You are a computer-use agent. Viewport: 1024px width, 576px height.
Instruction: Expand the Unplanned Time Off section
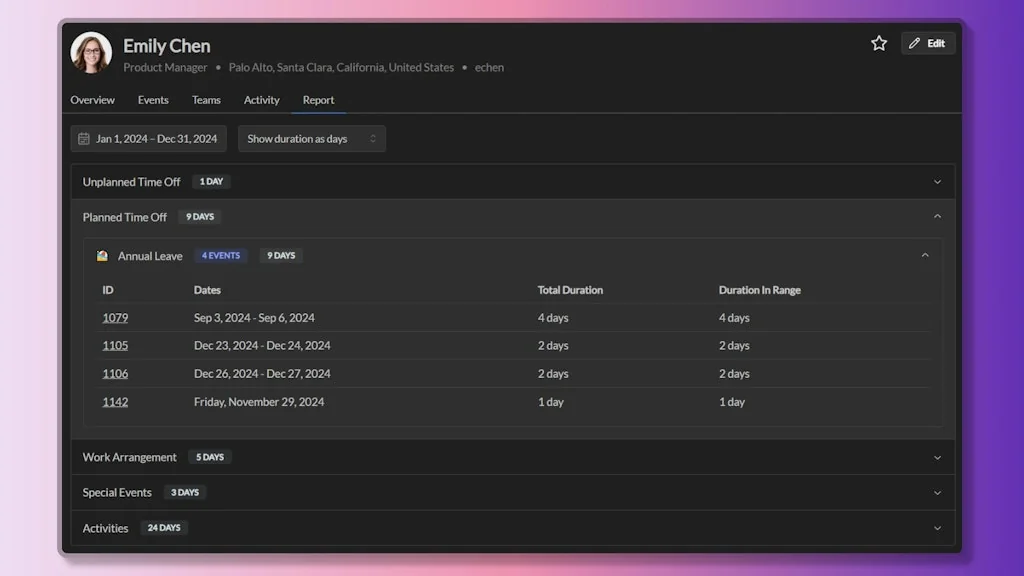coord(937,181)
